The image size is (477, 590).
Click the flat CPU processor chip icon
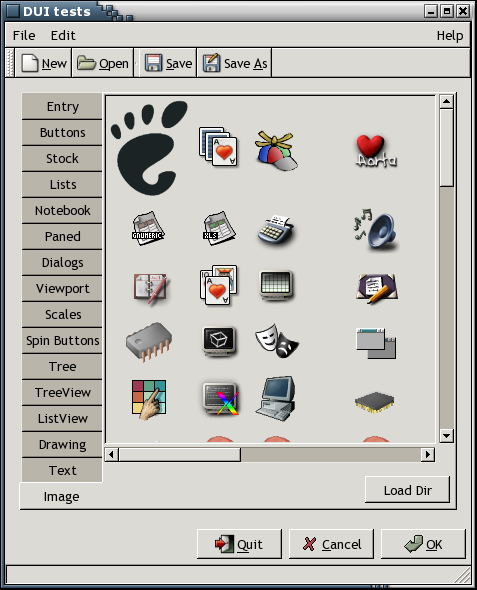pyautogui.click(x=375, y=402)
